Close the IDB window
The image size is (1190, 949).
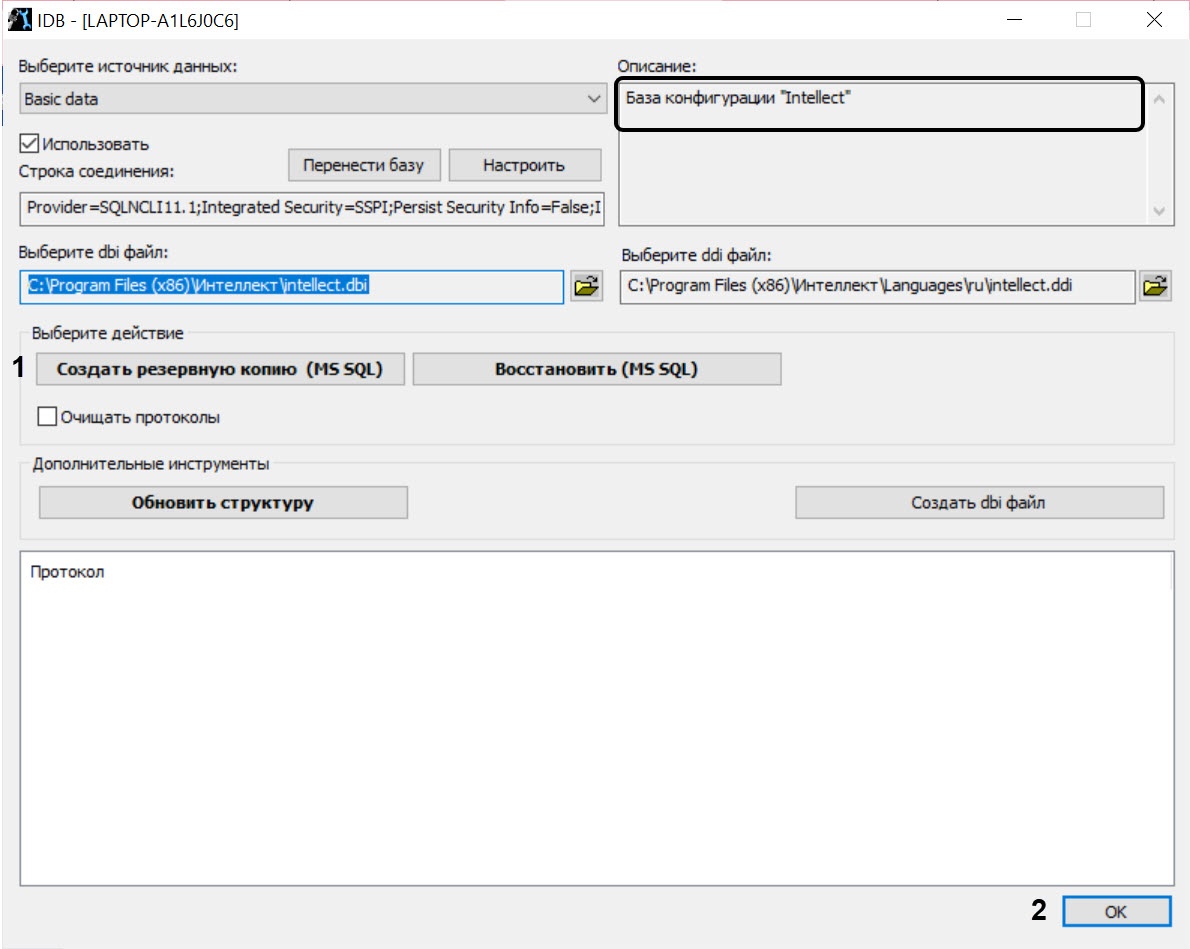(1153, 20)
